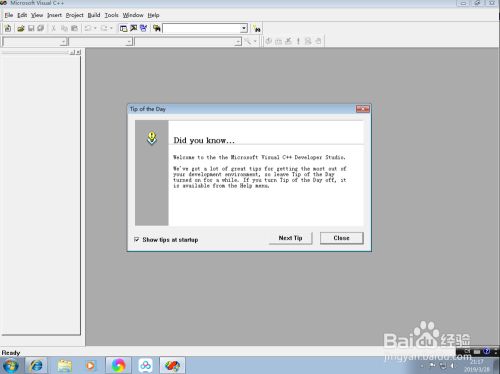Click the Close button in Tip dialog

pos(341,238)
